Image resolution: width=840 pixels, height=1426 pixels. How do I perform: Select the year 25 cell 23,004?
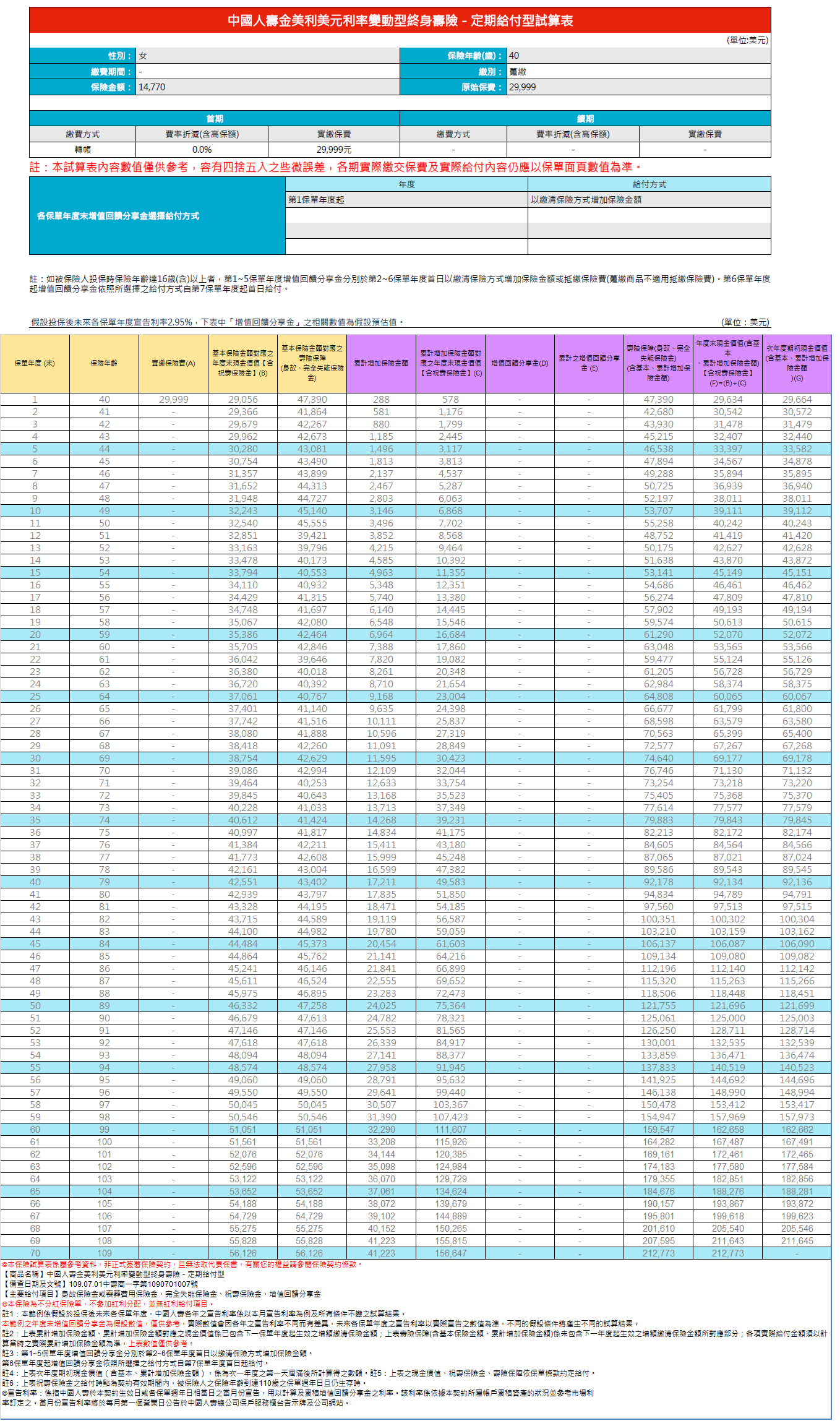pyautogui.click(x=450, y=697)
